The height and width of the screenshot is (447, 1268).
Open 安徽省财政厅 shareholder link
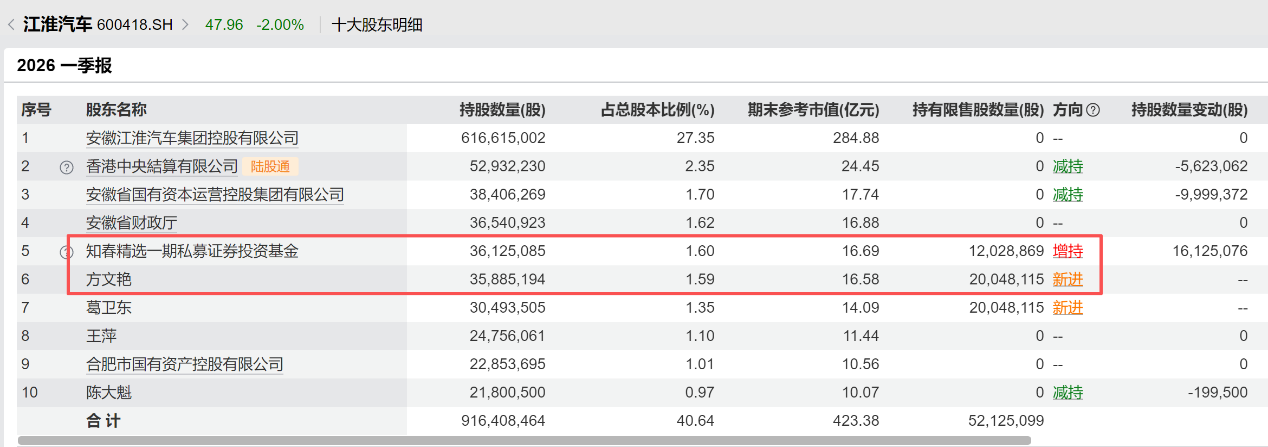coord(124,223)
